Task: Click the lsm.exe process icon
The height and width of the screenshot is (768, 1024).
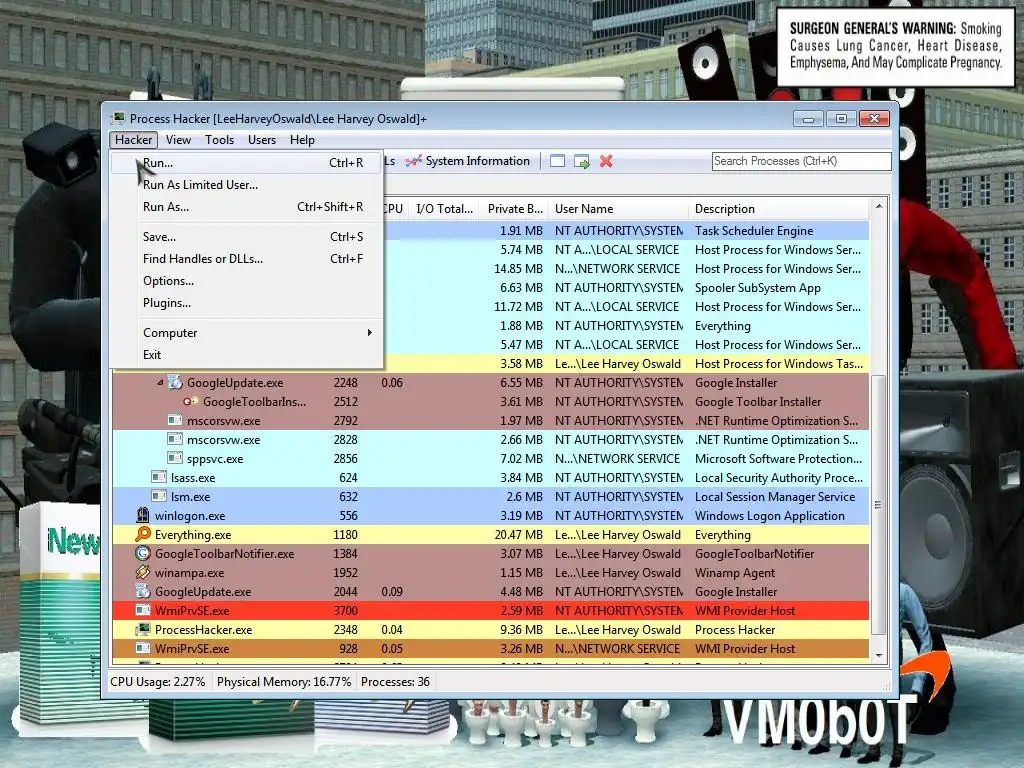Action: pos(159,496)
